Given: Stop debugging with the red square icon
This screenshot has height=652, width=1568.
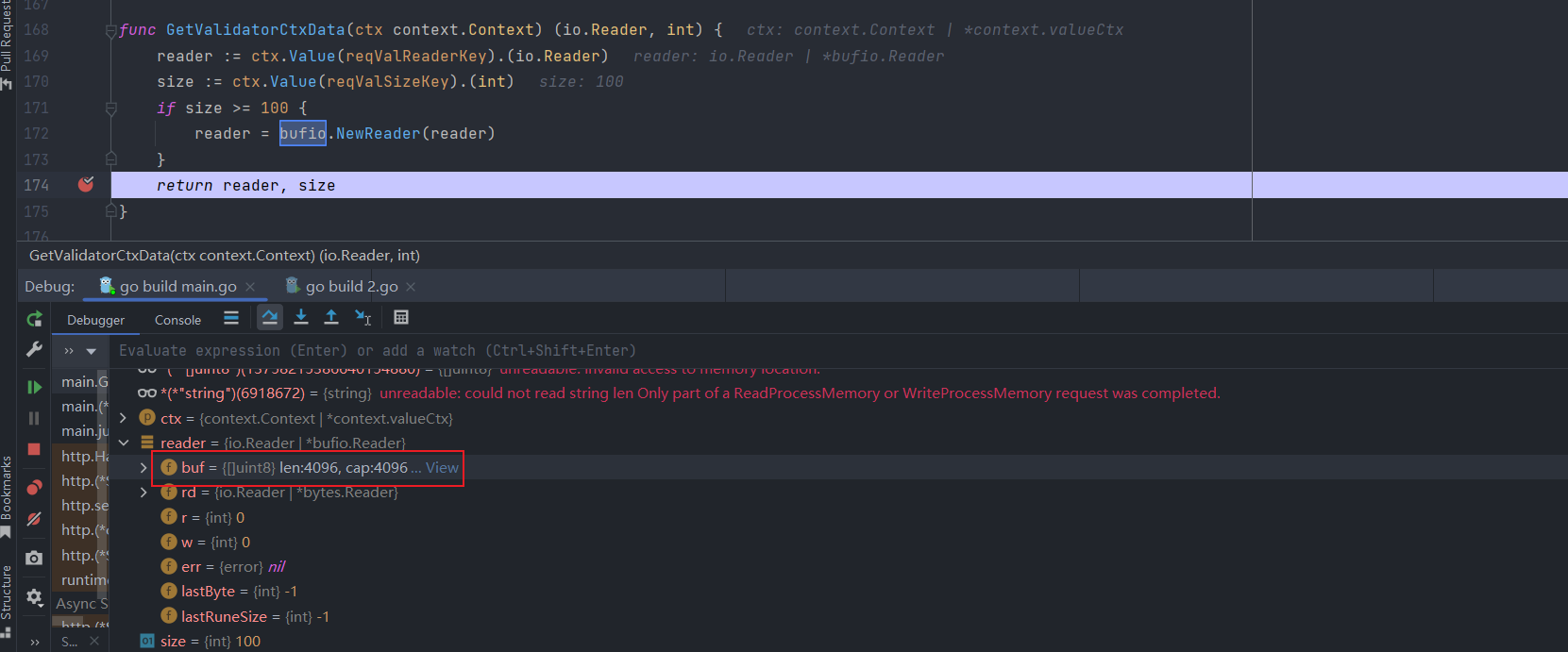Looking at the screenshot, I should pyautogui.click(x=34, y=449).
